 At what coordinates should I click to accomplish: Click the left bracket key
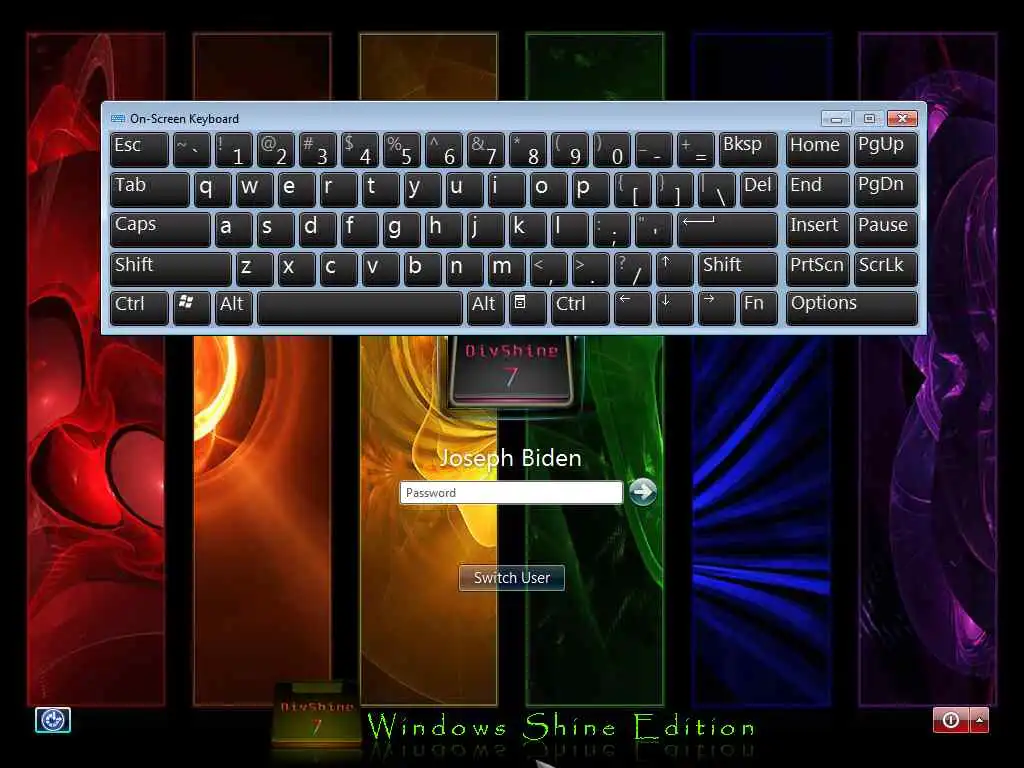pos(632,189)
